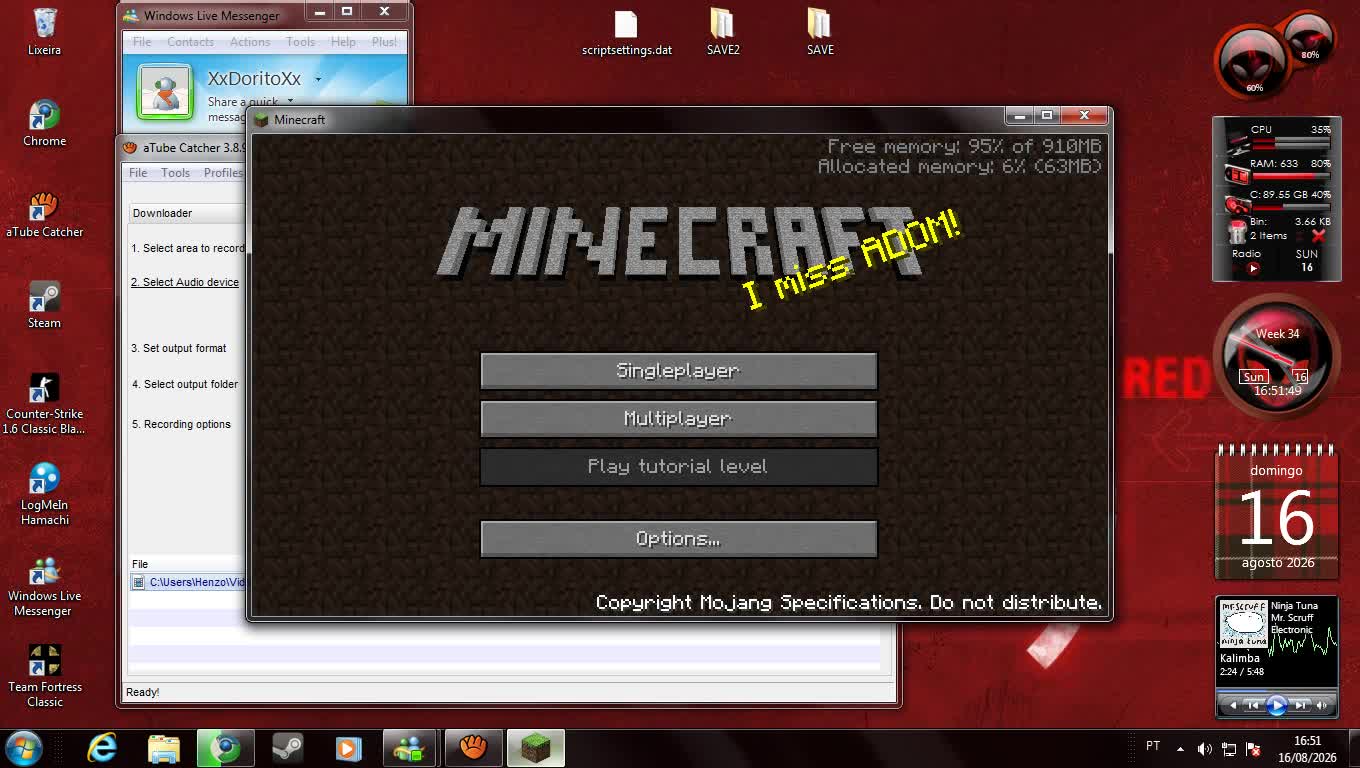Open Contacts menu in Messenger
Viewport: 1360px width, 768px height.
click(x=190, y=42)
